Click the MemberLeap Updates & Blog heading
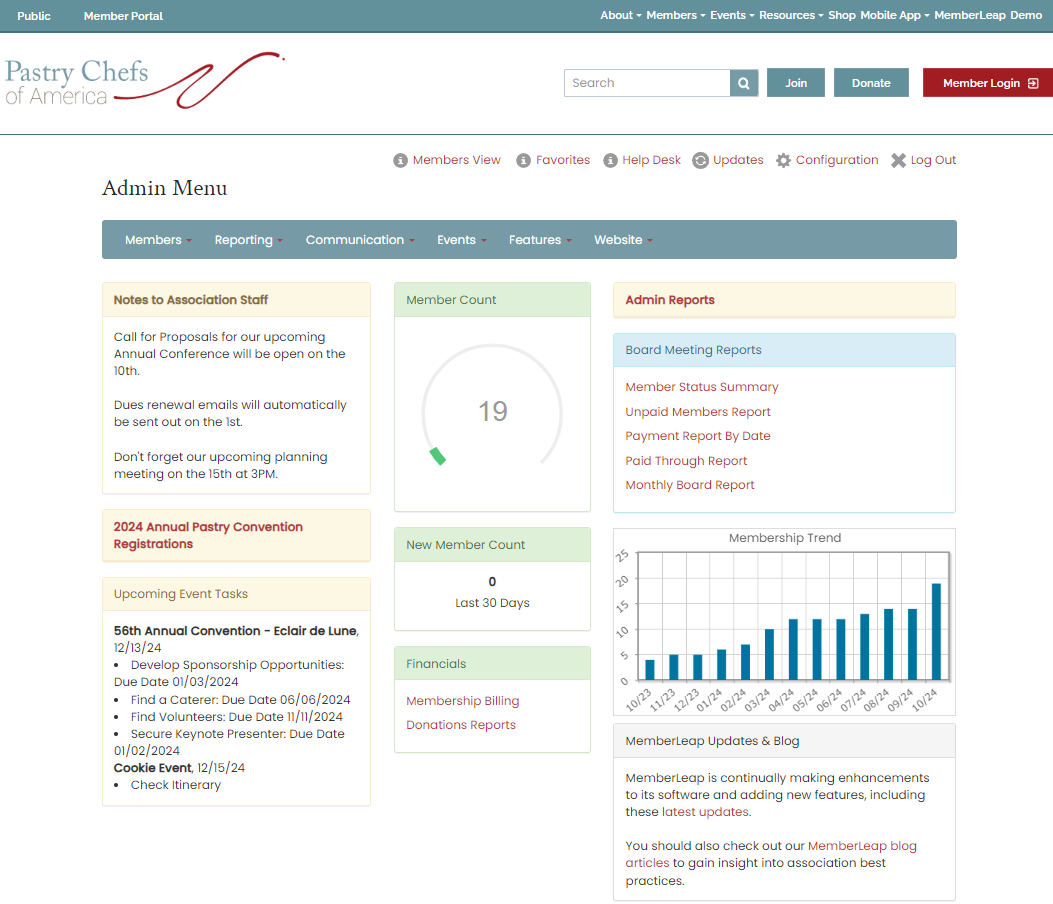The height and width of the screenshot is (904, 1053). click(x=712, y=741)
